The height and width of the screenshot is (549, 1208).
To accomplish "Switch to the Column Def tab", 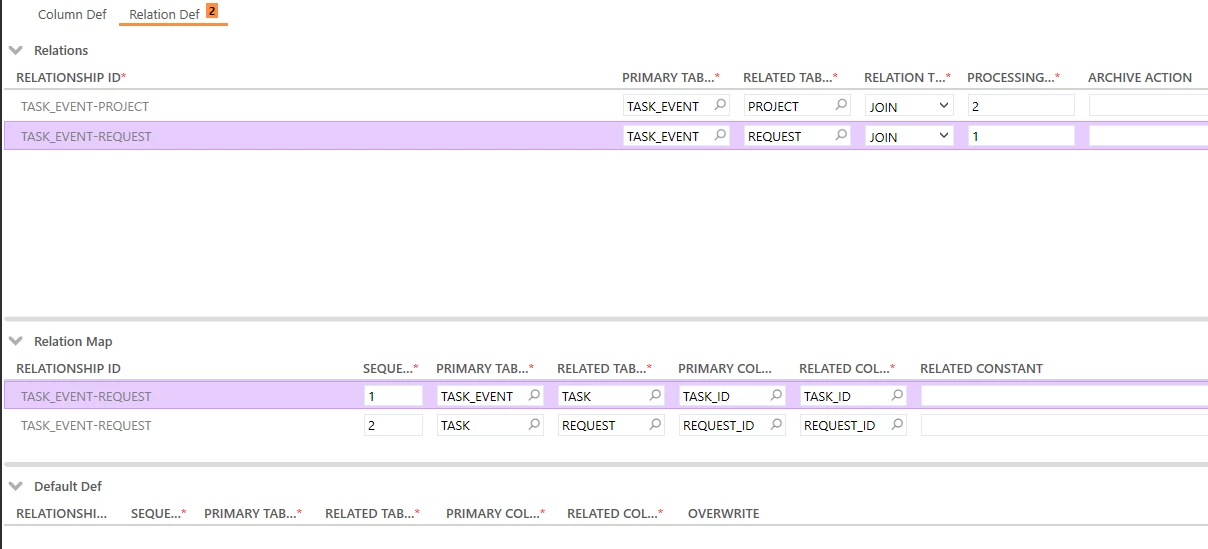I will tap(72, 15).
